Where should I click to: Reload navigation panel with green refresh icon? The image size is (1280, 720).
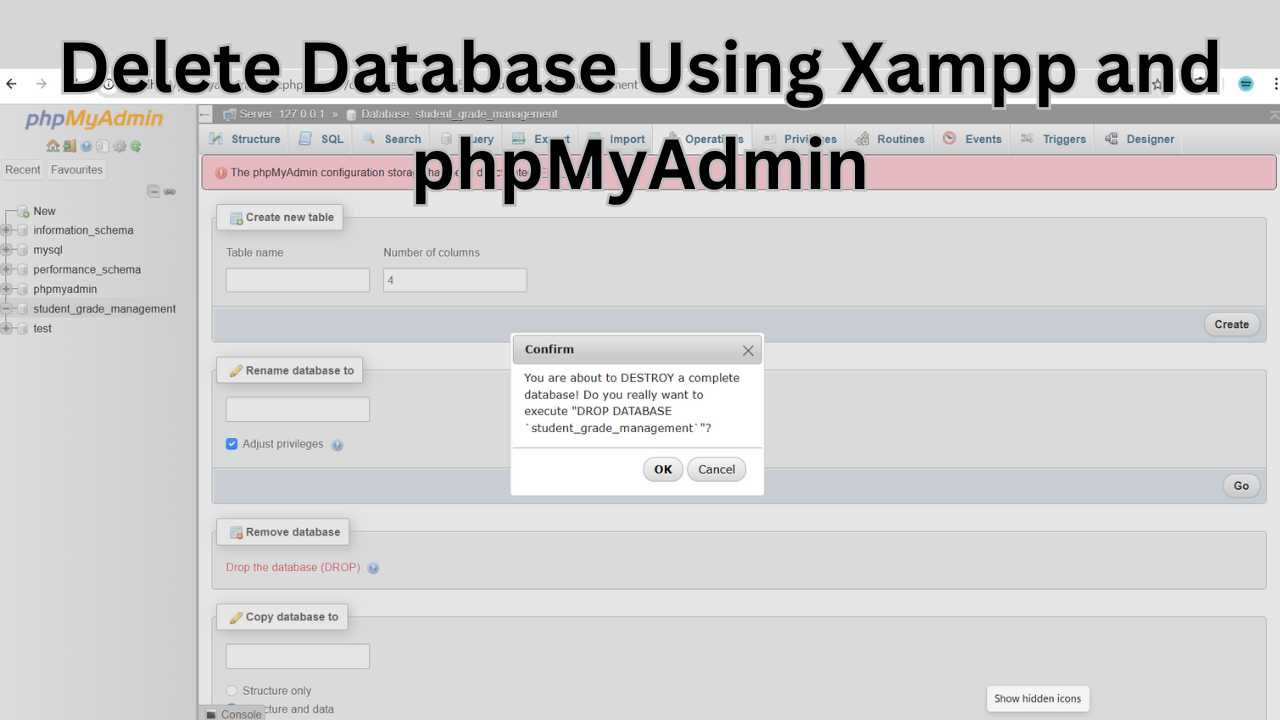(x=136, y=146)
